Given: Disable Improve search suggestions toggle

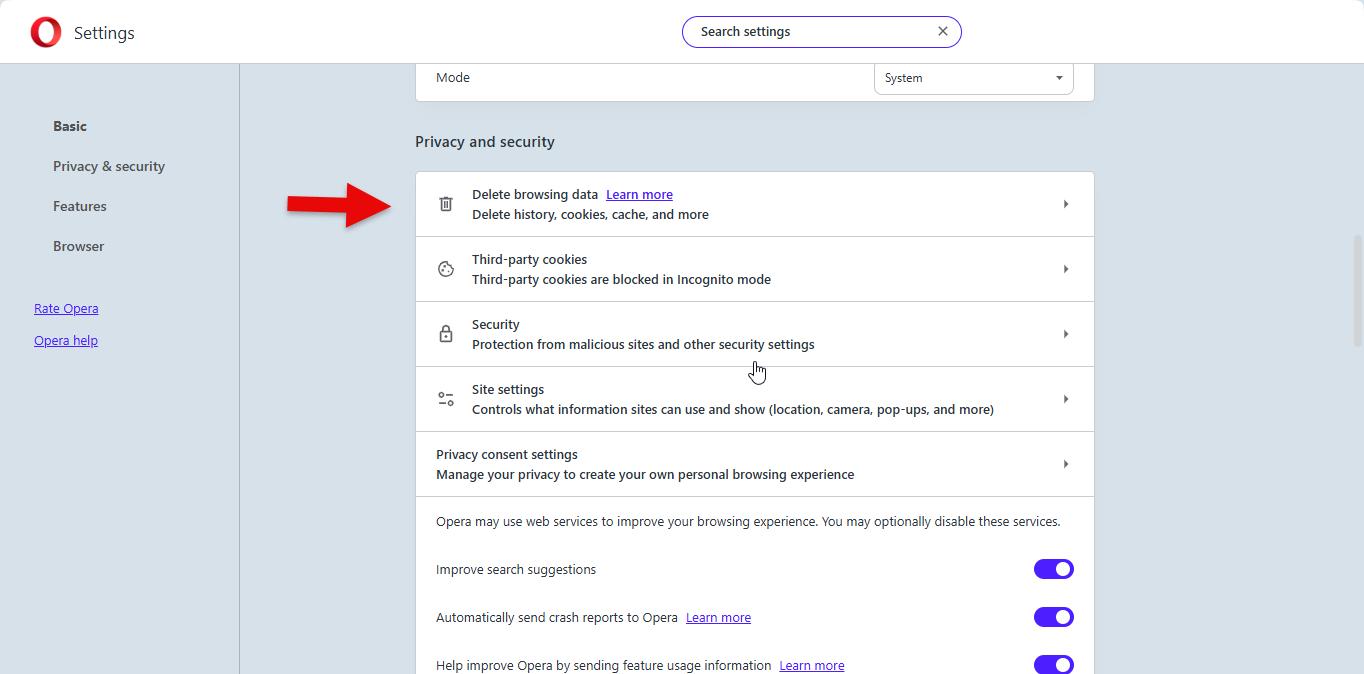Looking at the screenshot, I should tap(1053, 569).
